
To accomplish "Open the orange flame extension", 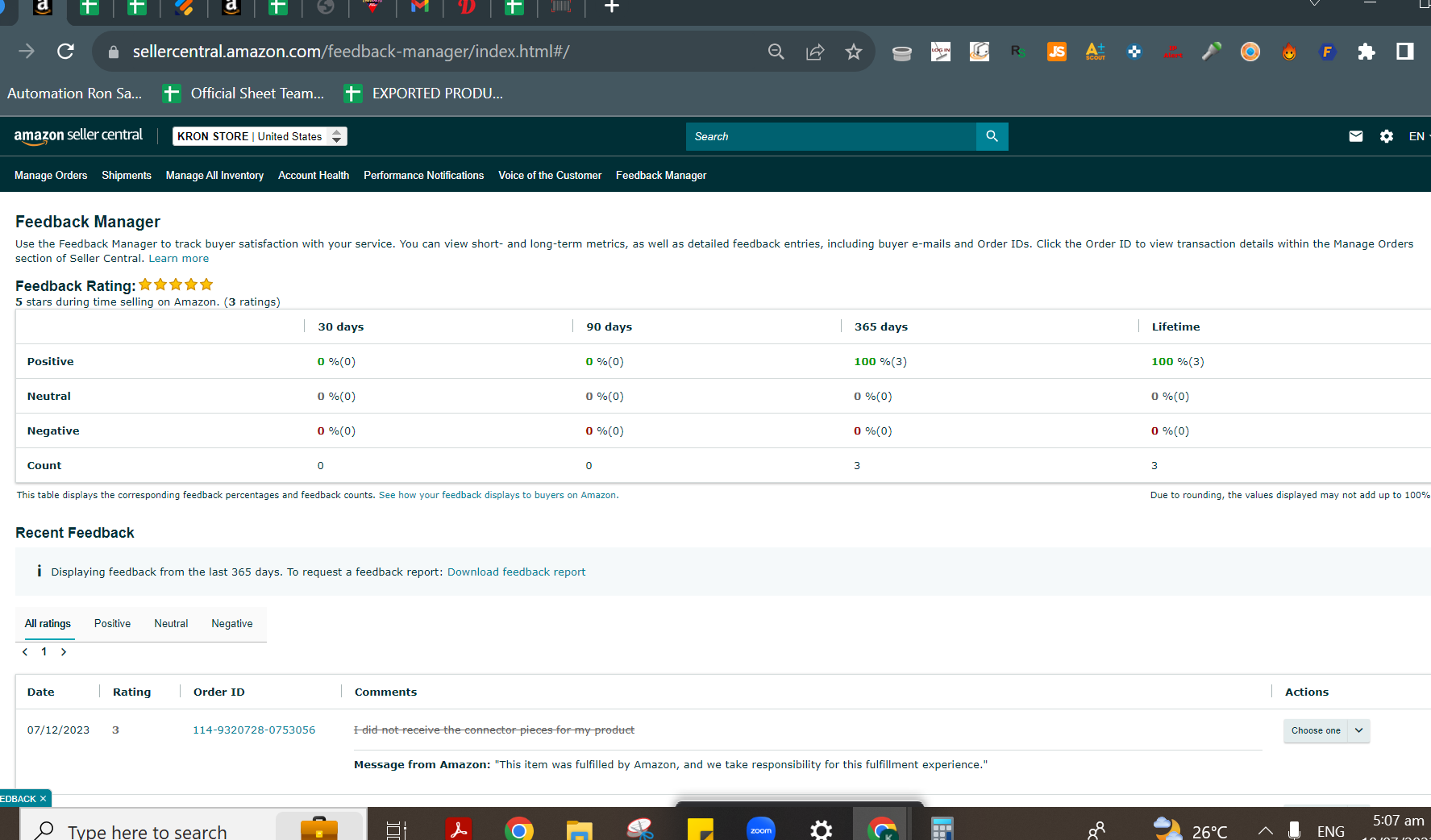I will (x=1289, y=52).
